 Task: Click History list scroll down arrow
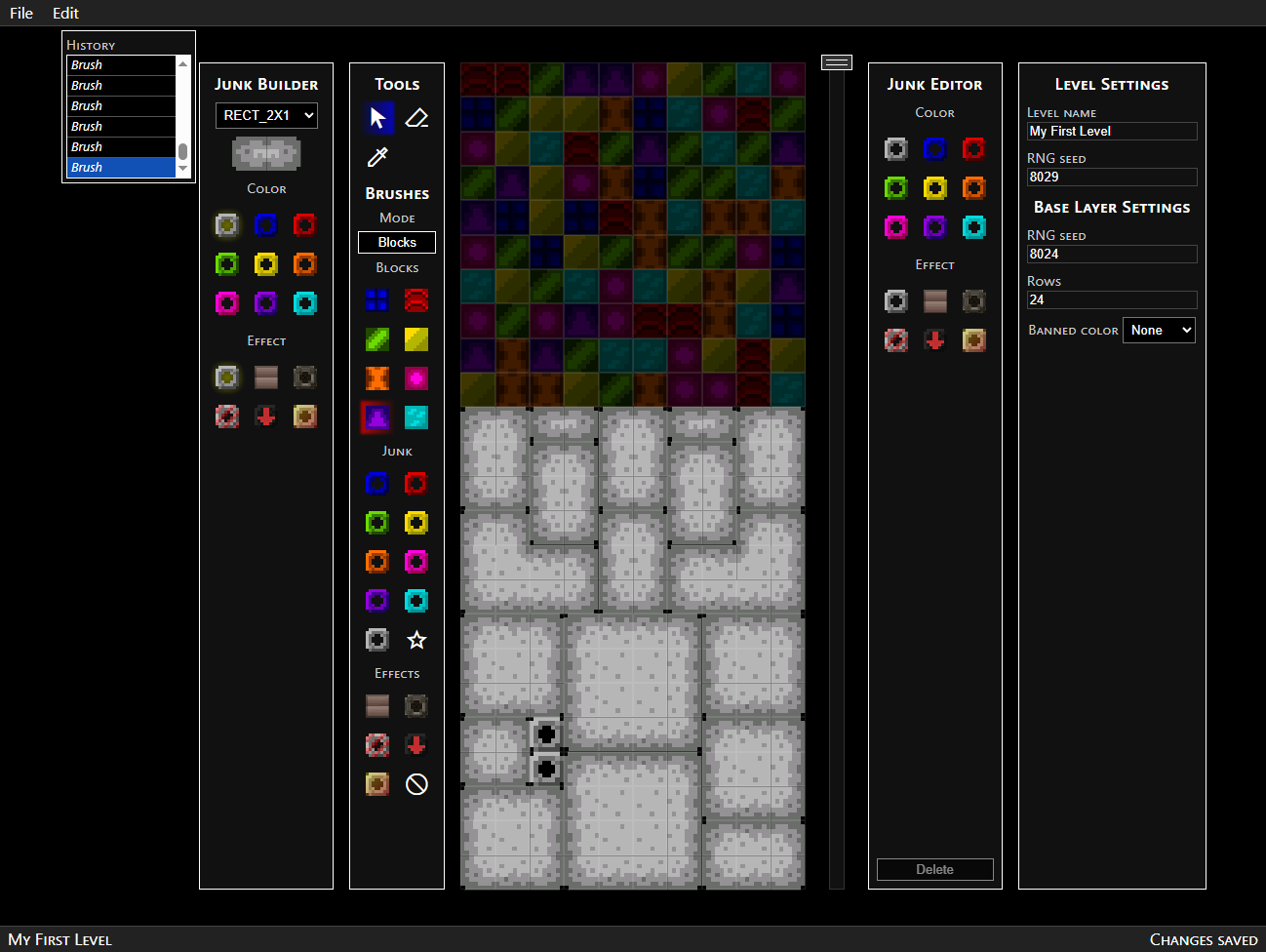(x=182, y=169)
